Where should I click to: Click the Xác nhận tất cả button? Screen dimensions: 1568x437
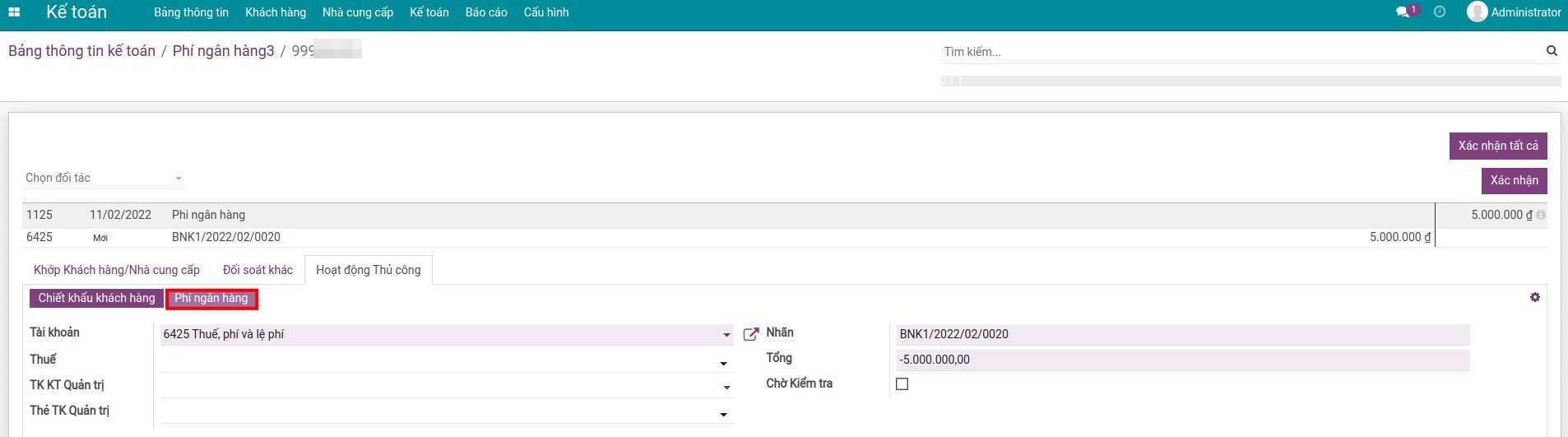click(x=1497, y=146)
